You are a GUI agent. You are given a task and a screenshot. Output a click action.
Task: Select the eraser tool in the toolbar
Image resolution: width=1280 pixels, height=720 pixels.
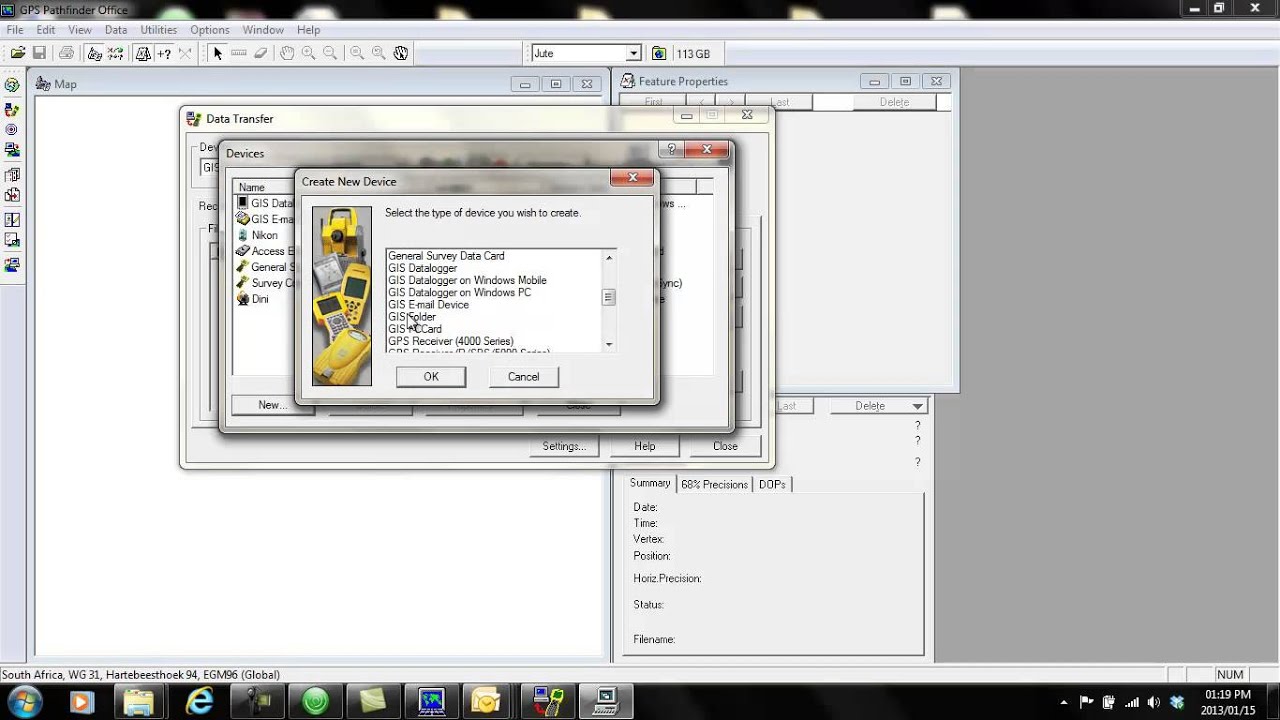click(261, 53)
